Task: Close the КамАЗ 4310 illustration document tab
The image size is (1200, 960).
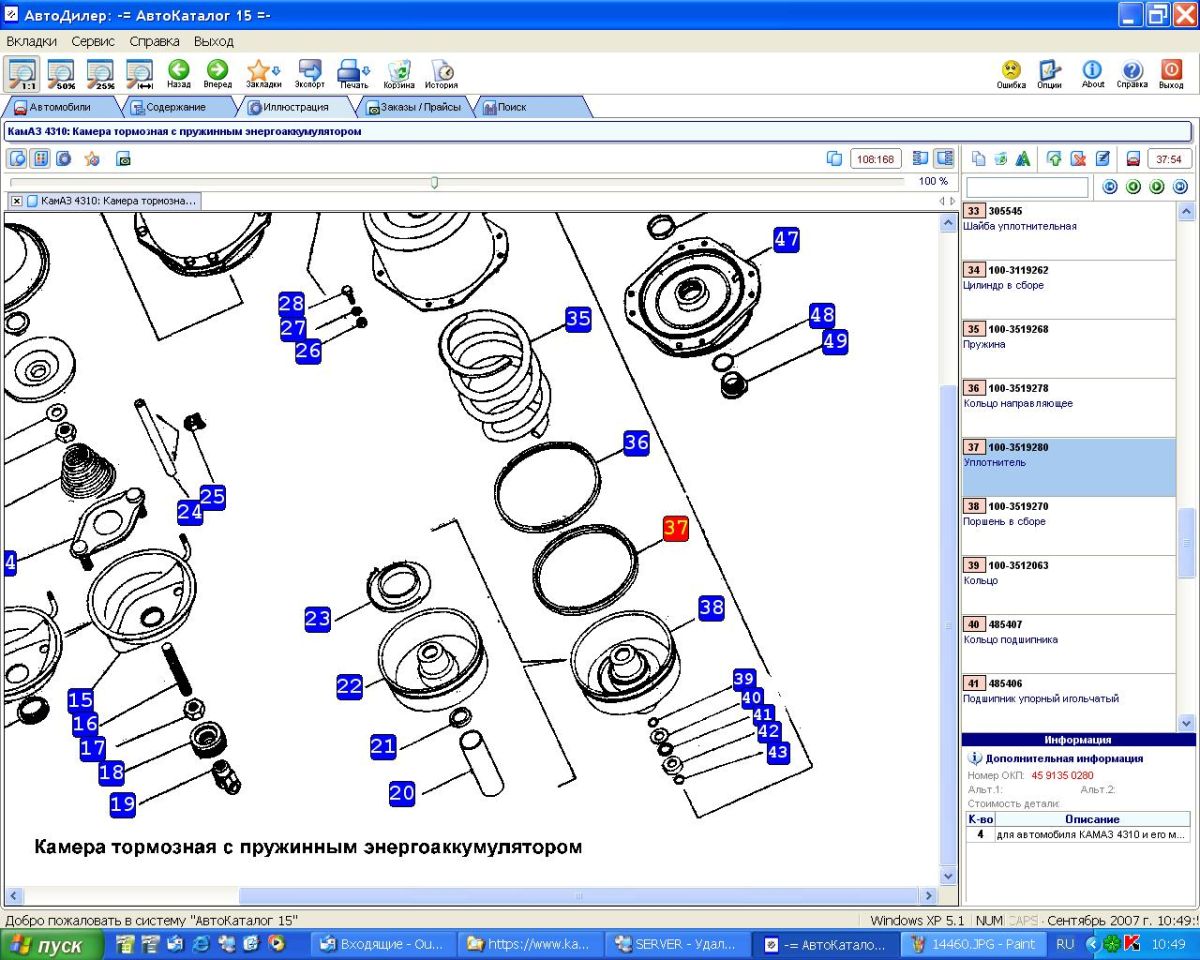Action: click(17, 201)
